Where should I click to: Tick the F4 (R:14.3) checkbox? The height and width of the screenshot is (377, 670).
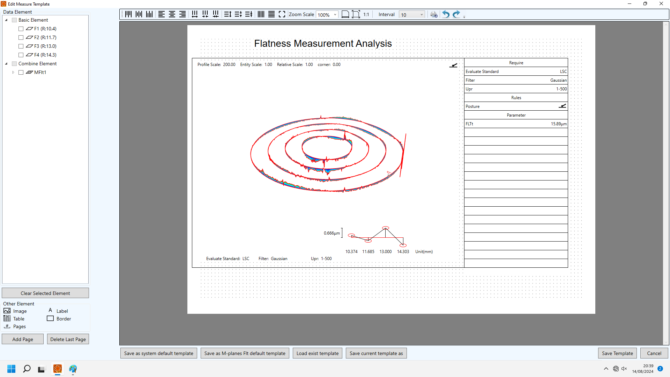[x=21, y=55]
